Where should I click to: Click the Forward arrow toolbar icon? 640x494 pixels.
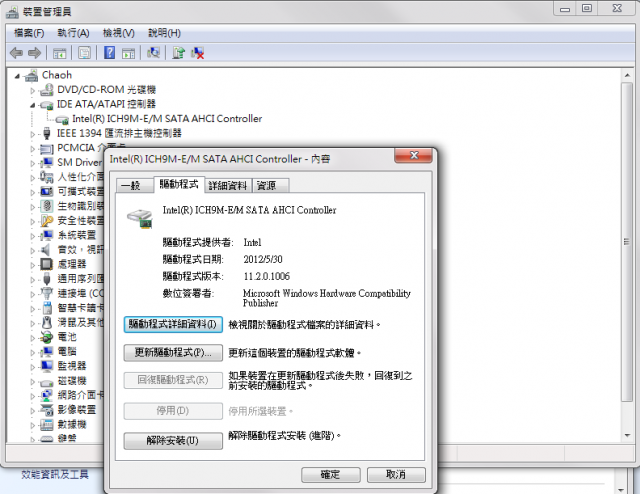tap(34, 53)
